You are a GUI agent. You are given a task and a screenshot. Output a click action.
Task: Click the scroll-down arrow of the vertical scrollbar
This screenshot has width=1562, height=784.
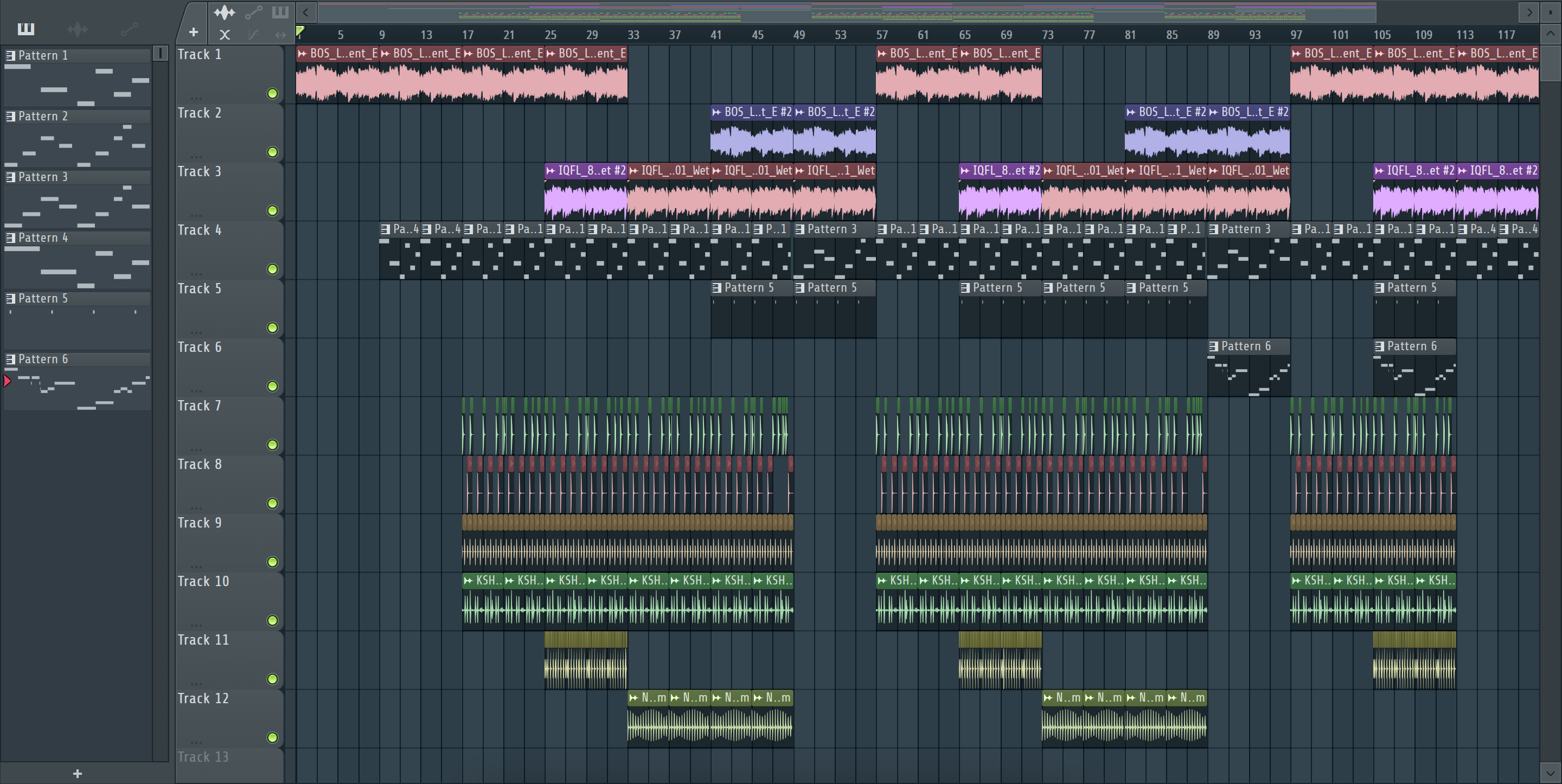coord(1551,773)
